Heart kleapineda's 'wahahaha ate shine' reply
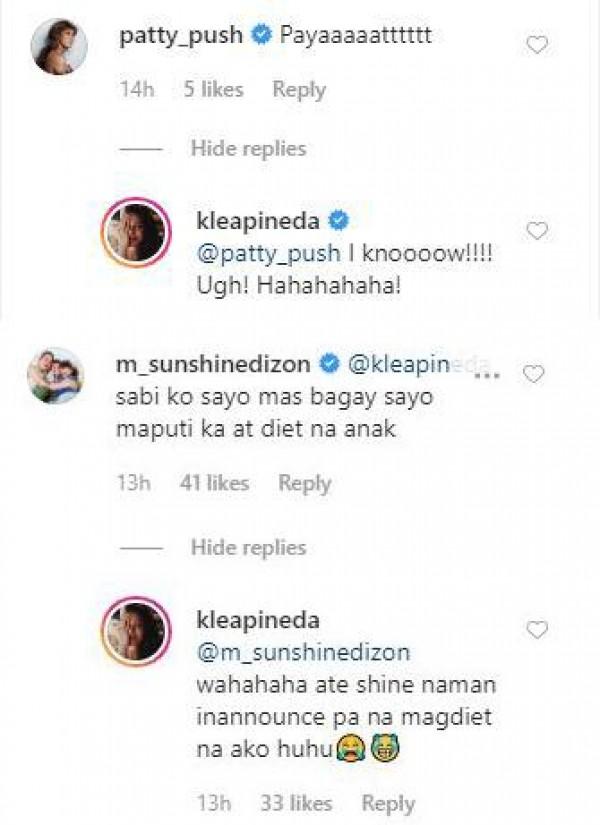Image resolution: width=600 pixels, height=825 pixels. click(x=538, y=629)
